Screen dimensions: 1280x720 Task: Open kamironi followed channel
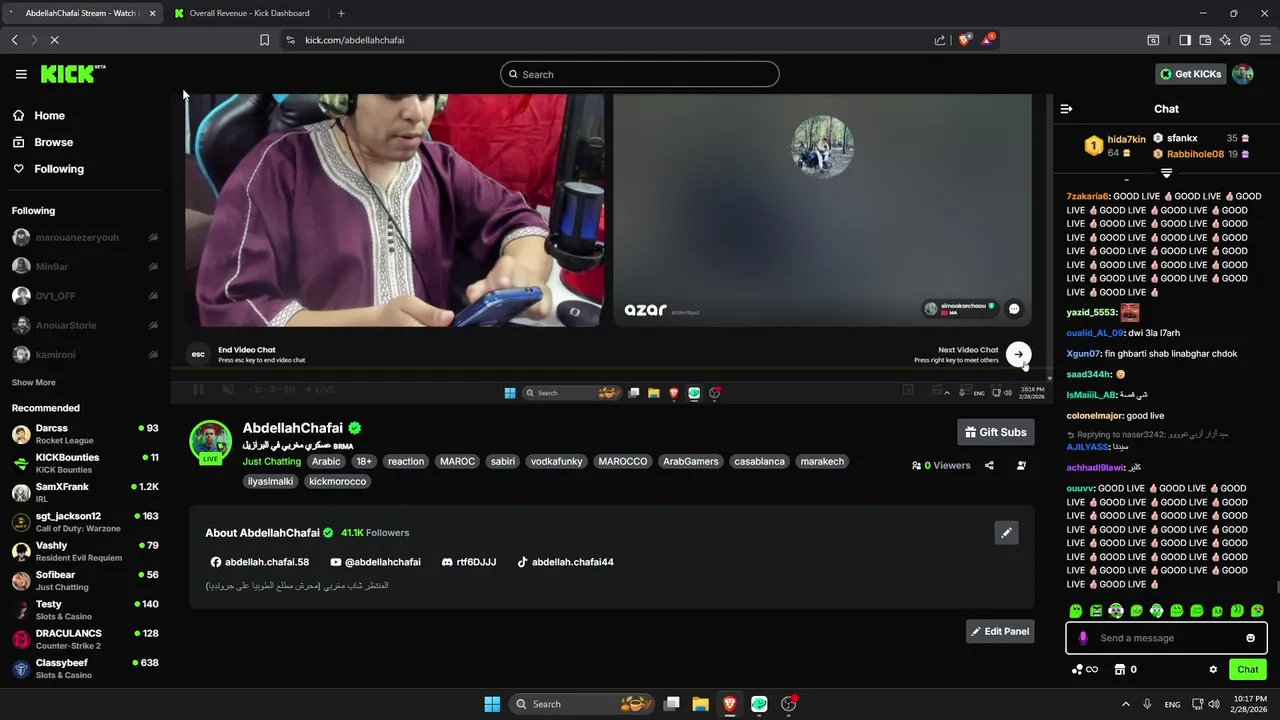85,355
